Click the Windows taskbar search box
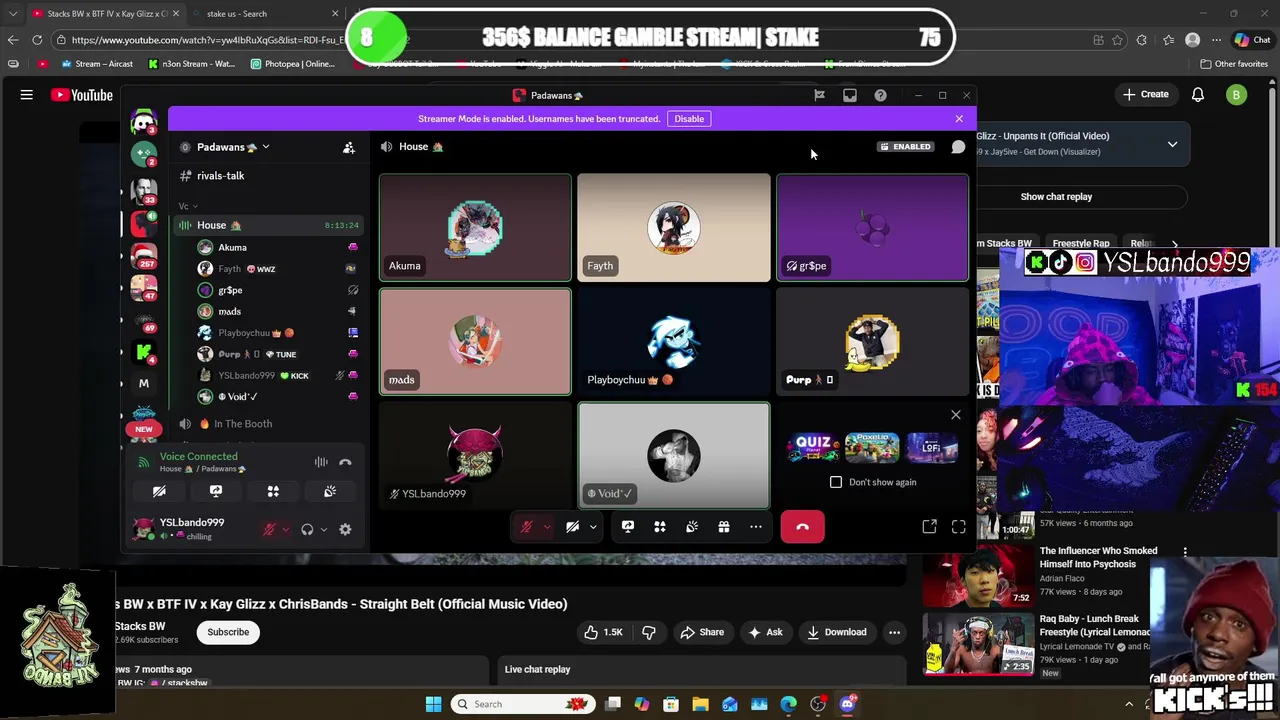Screen dimensions: 1280x720 point(521,704)
